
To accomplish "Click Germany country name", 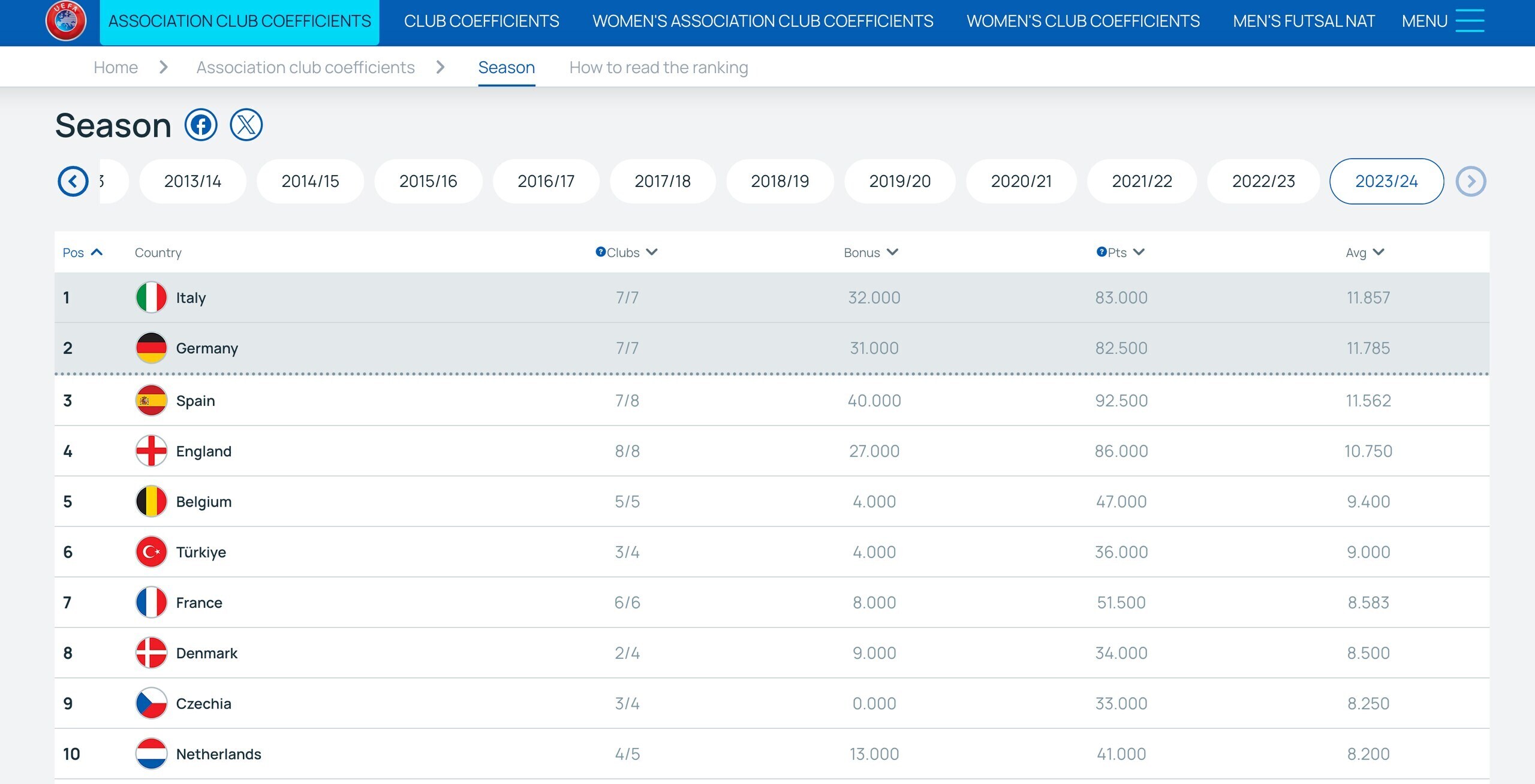I will point(207,348).
